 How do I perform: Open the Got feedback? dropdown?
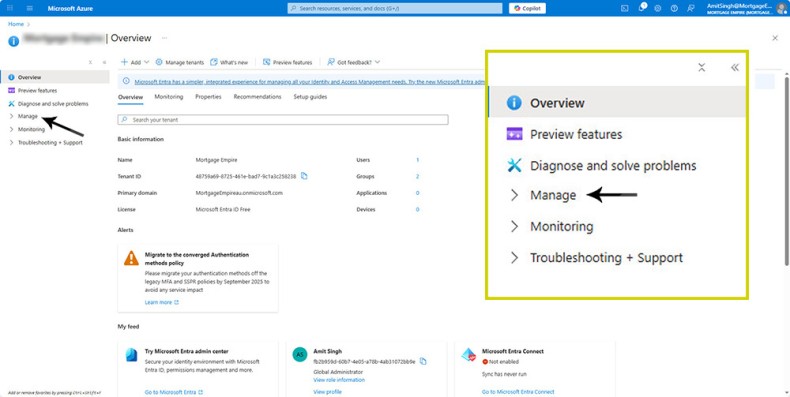coord(354,62)
